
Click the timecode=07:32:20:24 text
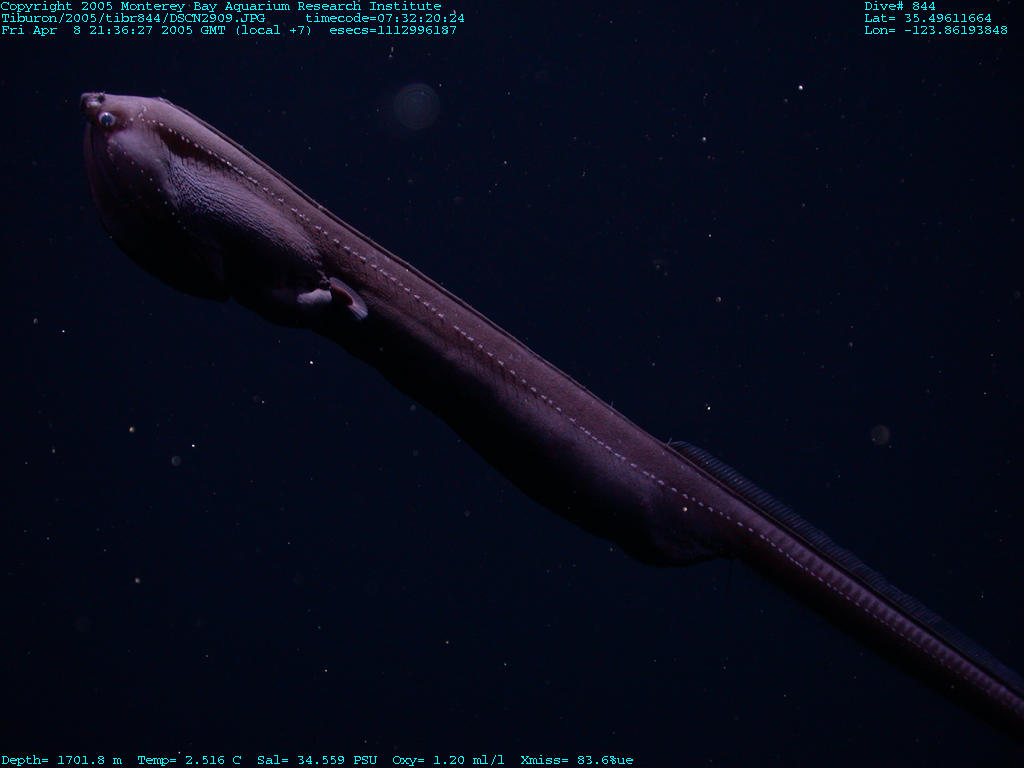tap(385, 18)
